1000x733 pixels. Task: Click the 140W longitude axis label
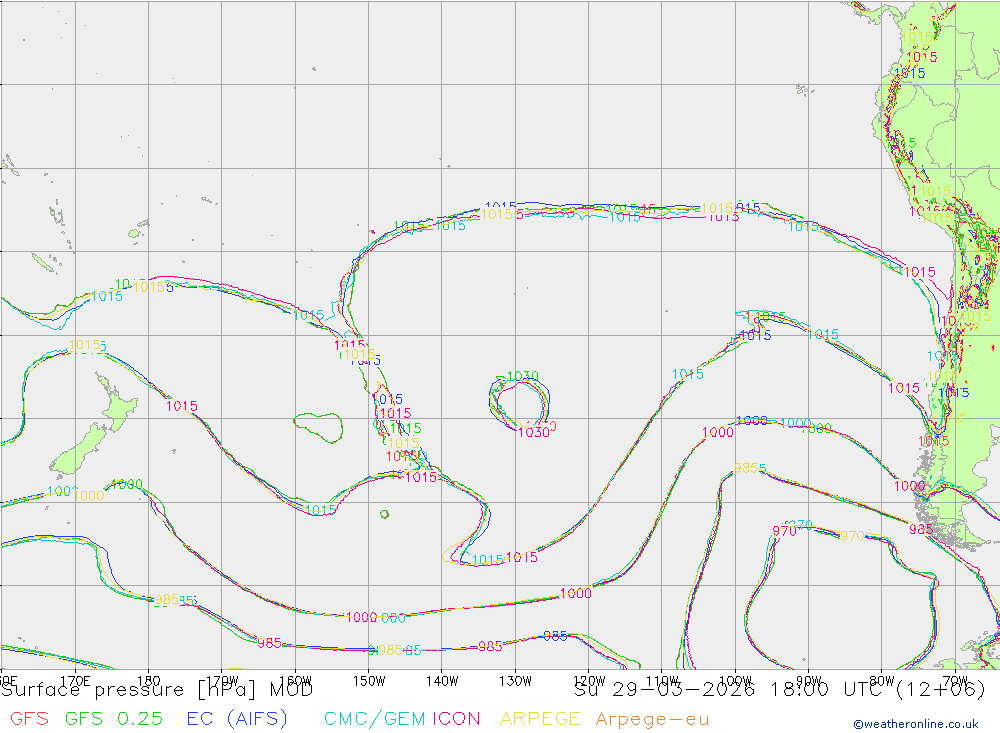pyautogui.click(x=442, y=681)
